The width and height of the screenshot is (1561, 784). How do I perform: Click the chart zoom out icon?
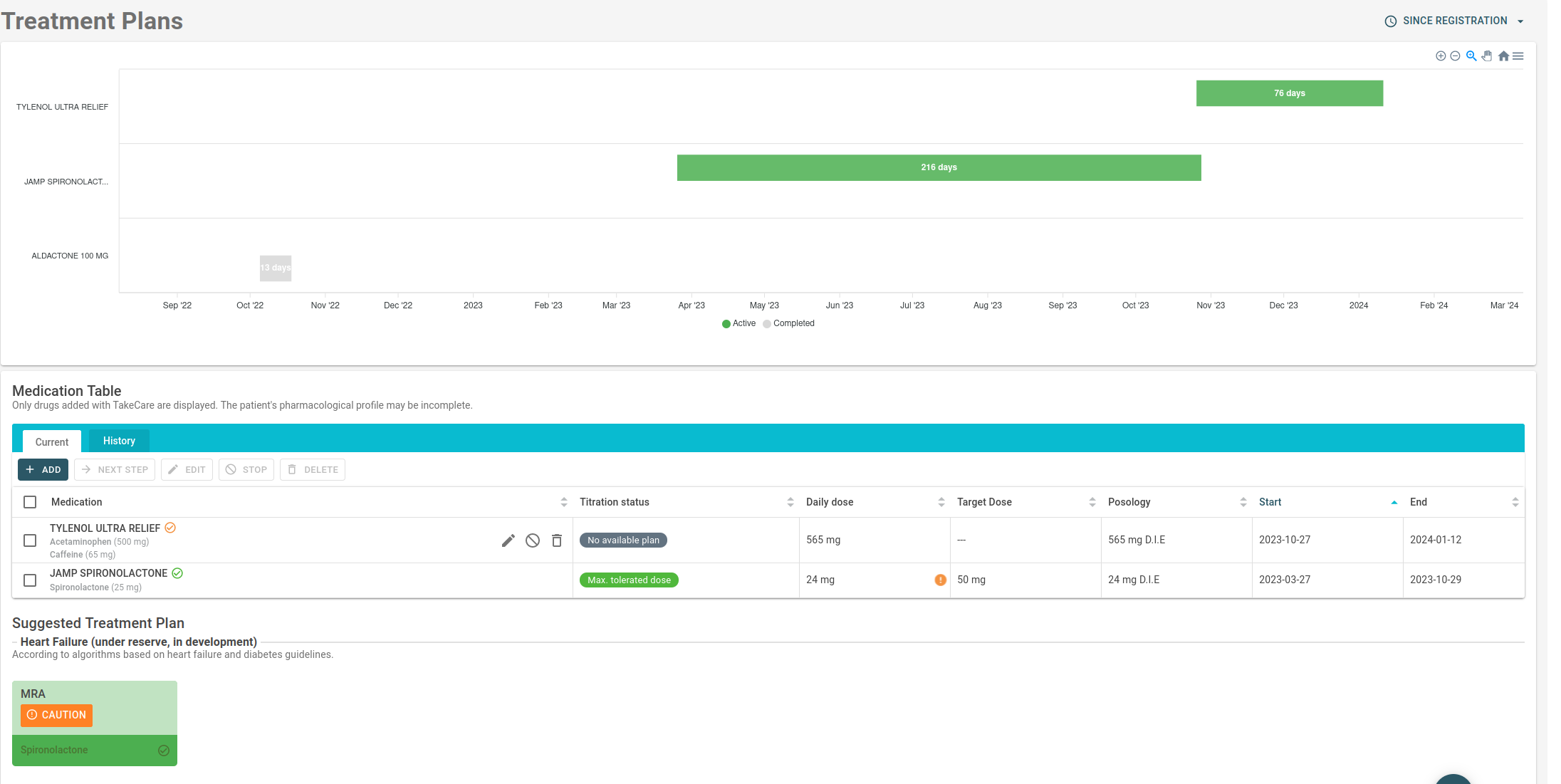1455,56
